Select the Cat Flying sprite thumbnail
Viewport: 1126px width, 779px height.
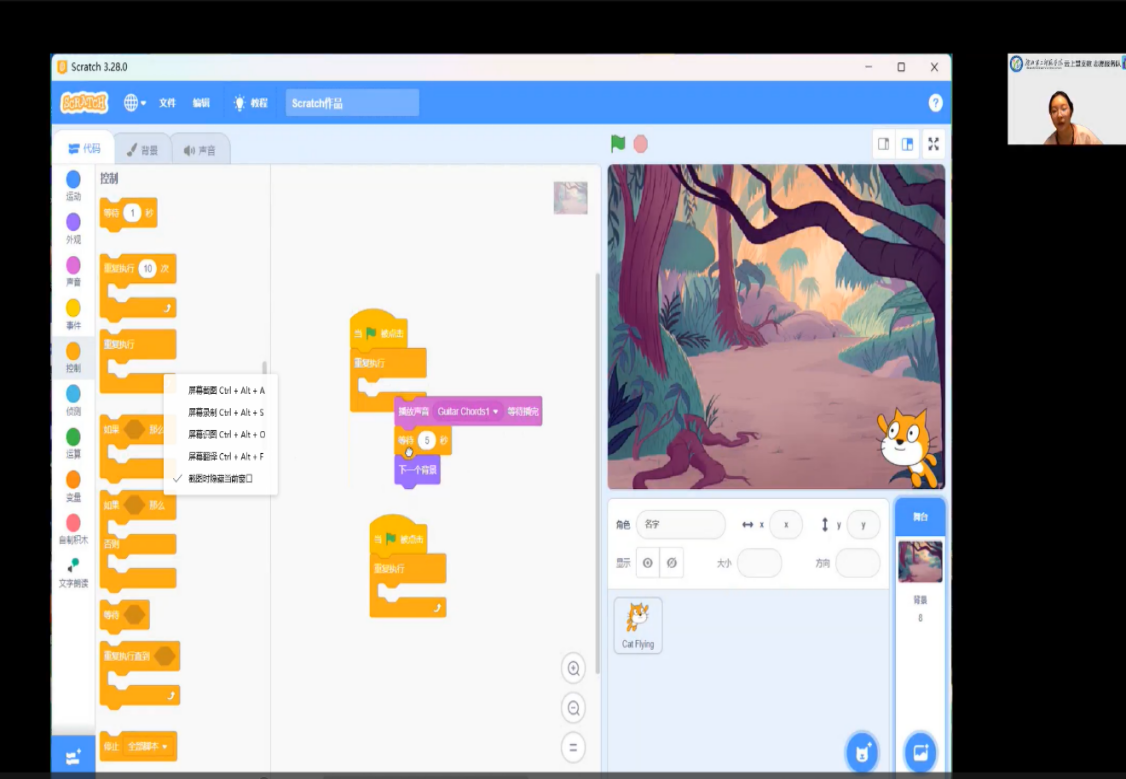637,625
